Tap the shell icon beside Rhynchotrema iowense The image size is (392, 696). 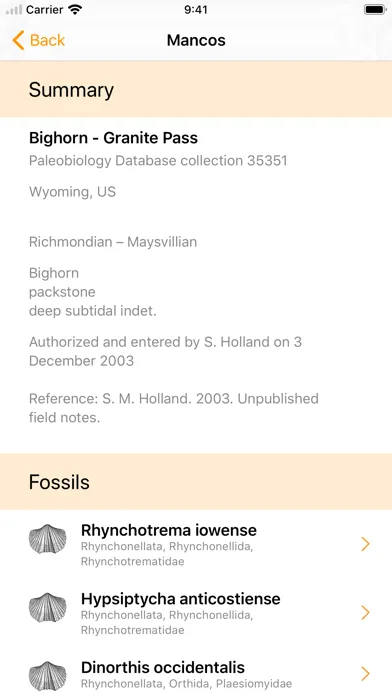[x=48, y=539]
